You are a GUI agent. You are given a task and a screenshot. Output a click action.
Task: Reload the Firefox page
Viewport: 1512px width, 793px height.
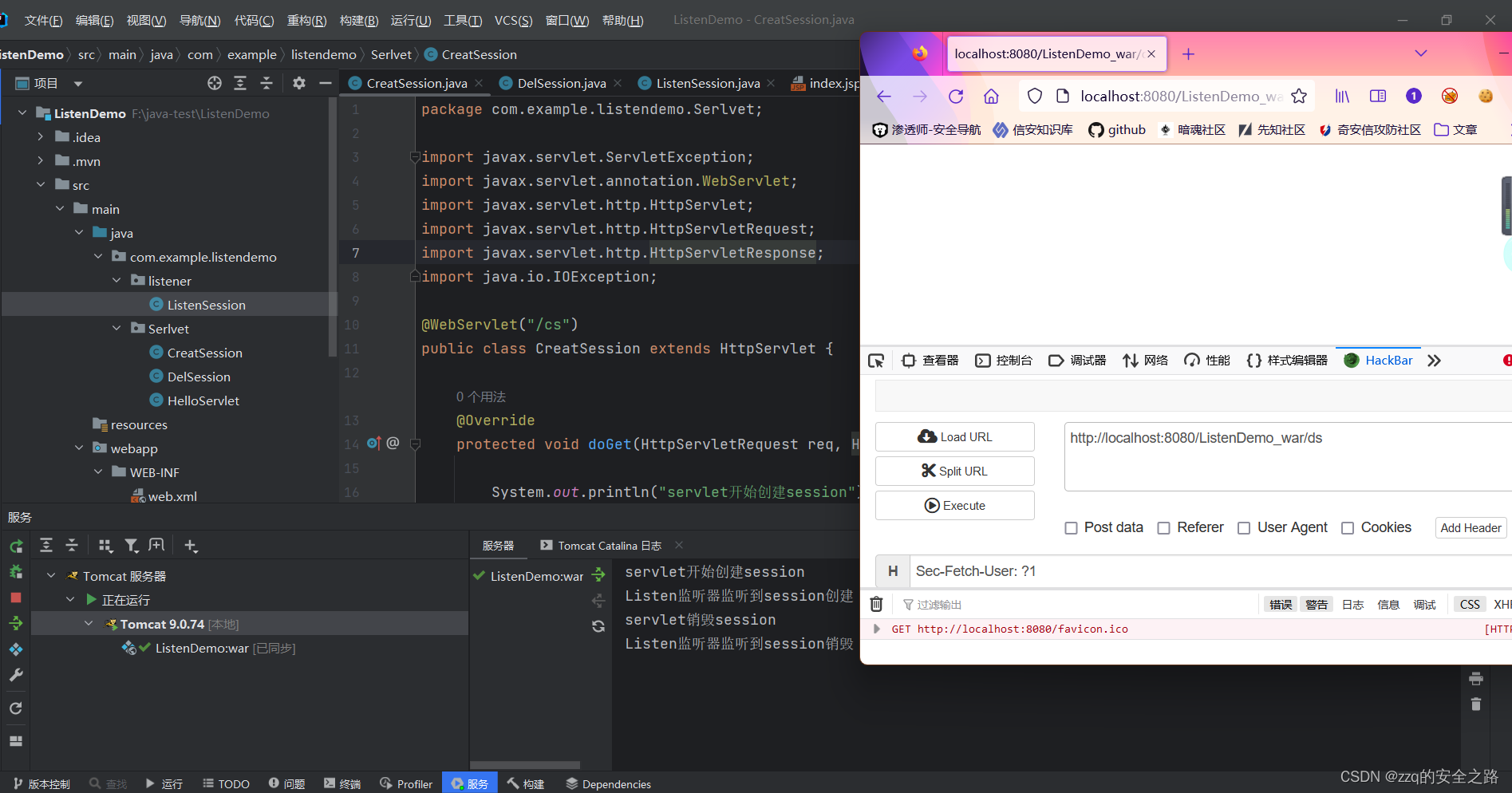tap(956, 97)
